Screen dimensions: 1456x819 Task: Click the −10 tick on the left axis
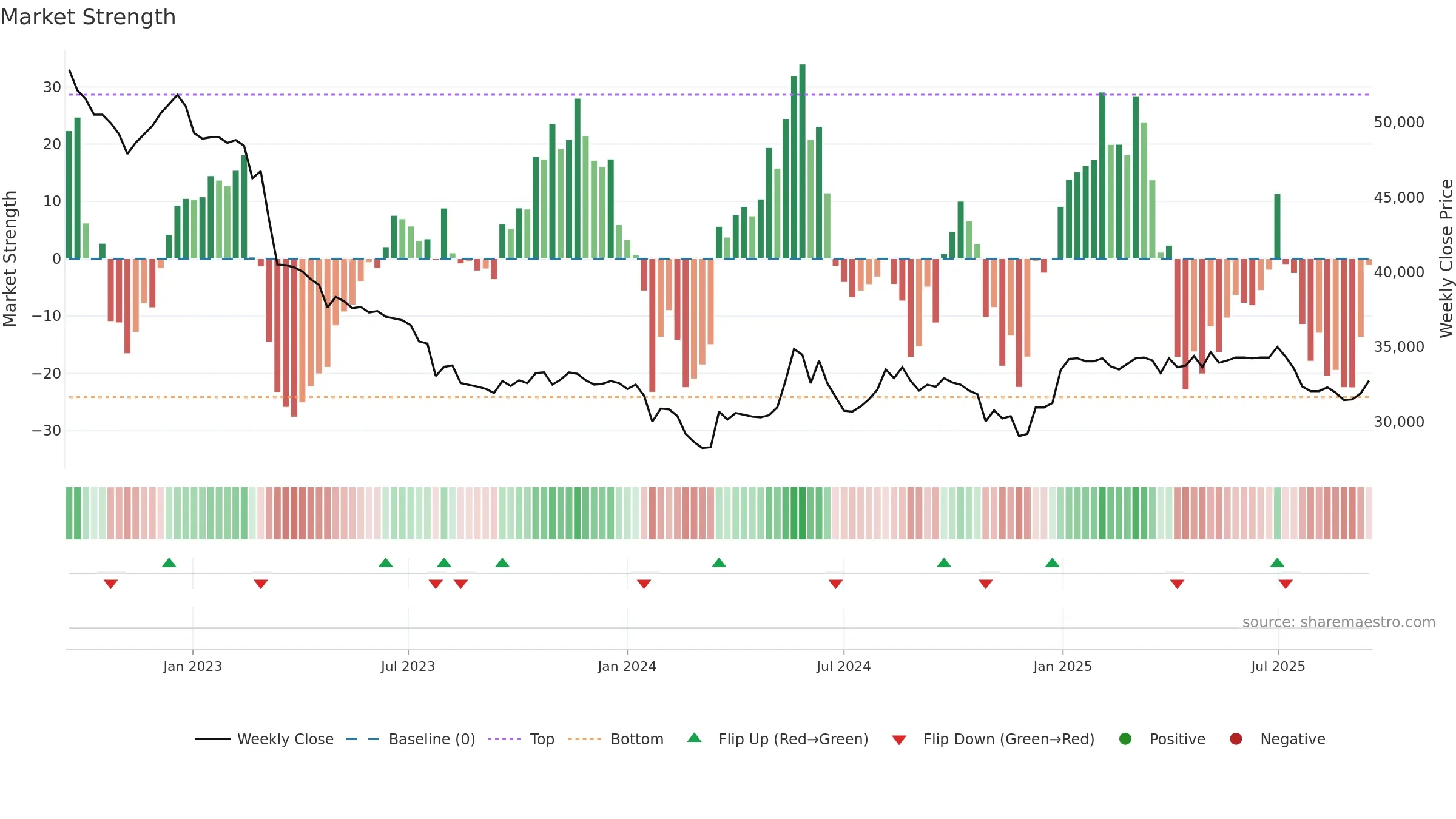click(47, 316)
